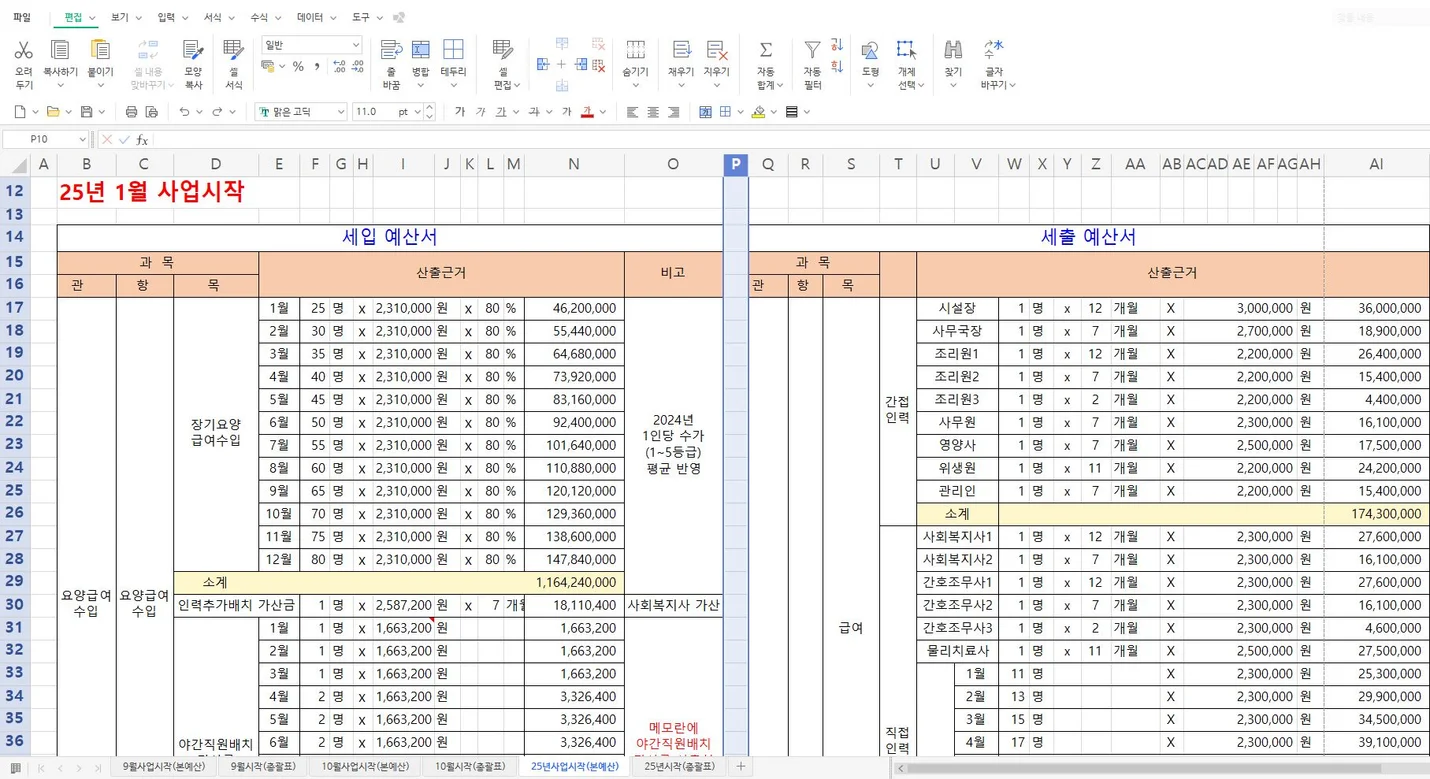Click the redo arrow icon
This screenshot has width=1430, height=779.
[217, 112]
